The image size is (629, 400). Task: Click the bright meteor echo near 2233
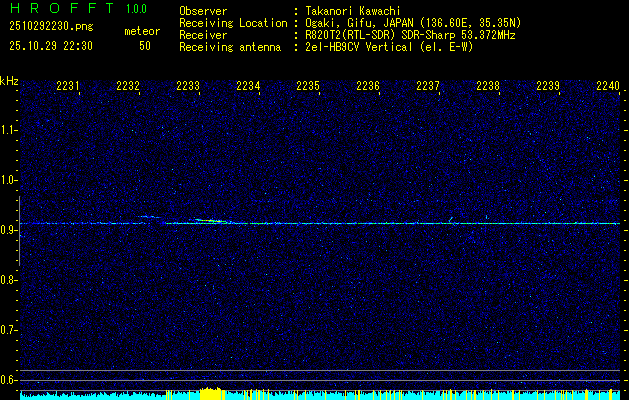pyautogui.click(x=207, y=220)
